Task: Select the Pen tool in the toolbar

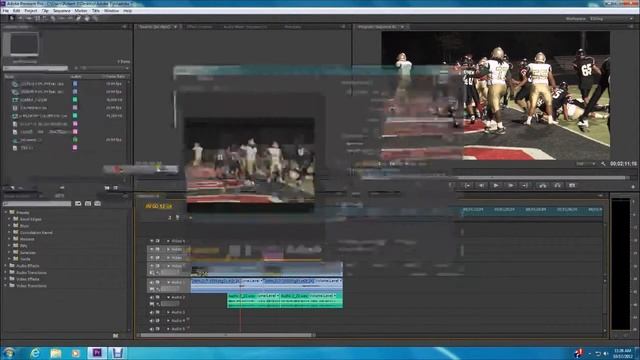Action: (78, 18)
